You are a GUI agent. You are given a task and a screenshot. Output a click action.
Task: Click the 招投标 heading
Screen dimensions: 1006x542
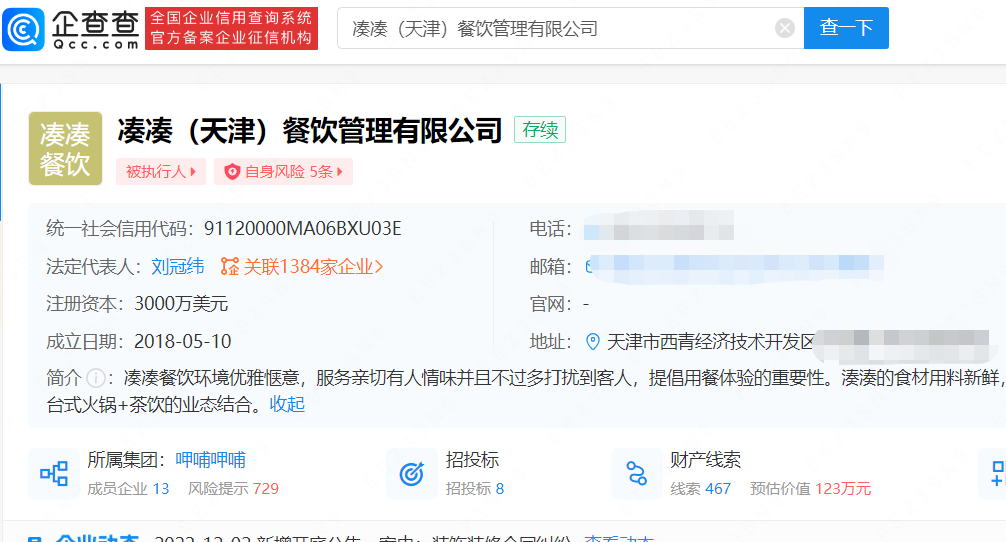472,459
